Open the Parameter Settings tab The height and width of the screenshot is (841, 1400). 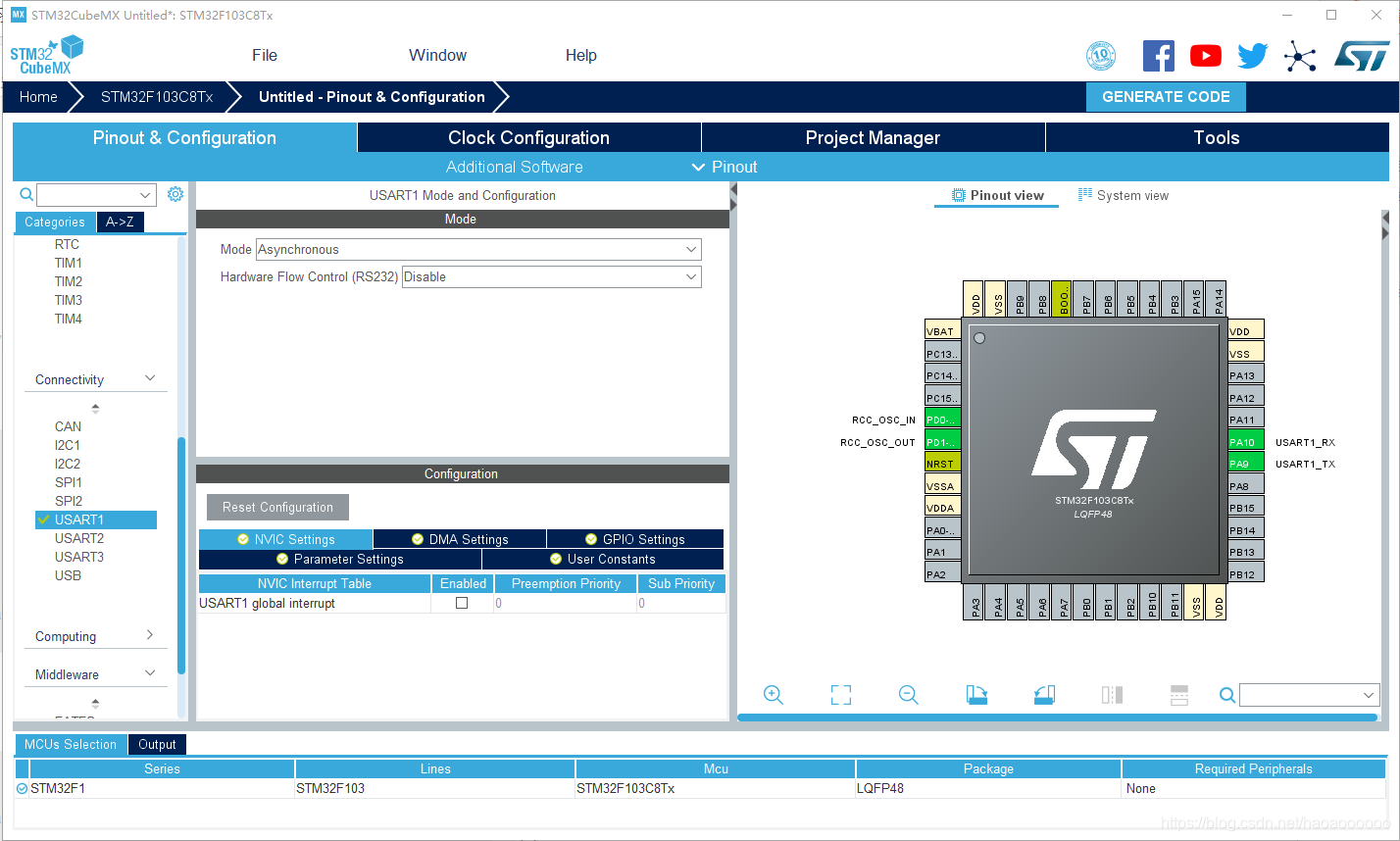(x=340, y=559)
